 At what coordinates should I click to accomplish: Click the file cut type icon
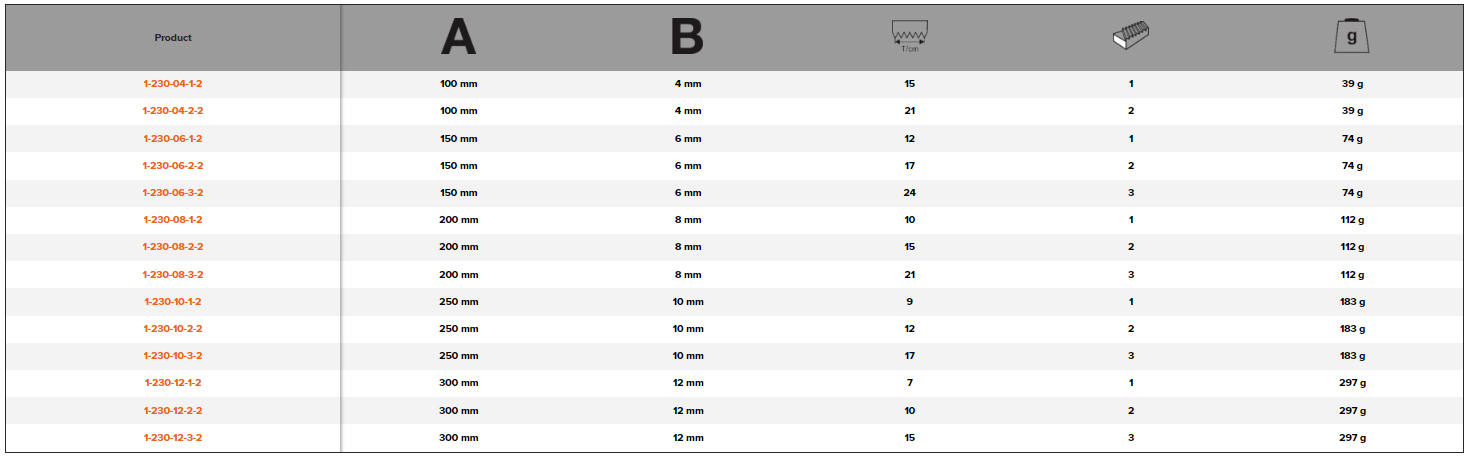tap(1131, 38)
